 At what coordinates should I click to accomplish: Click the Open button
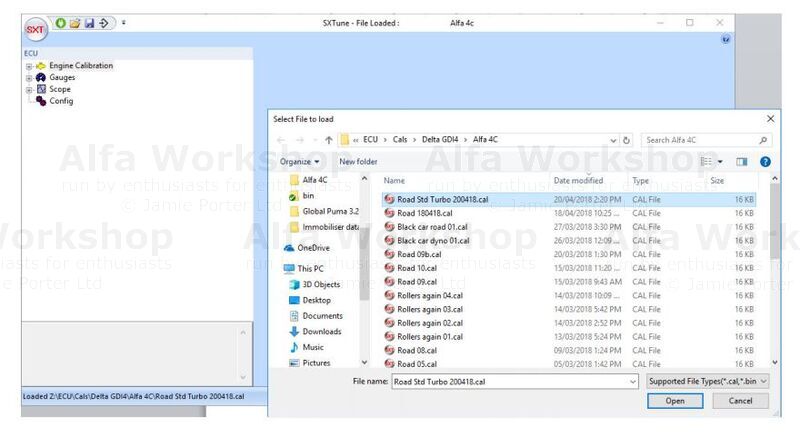(675, 401)
